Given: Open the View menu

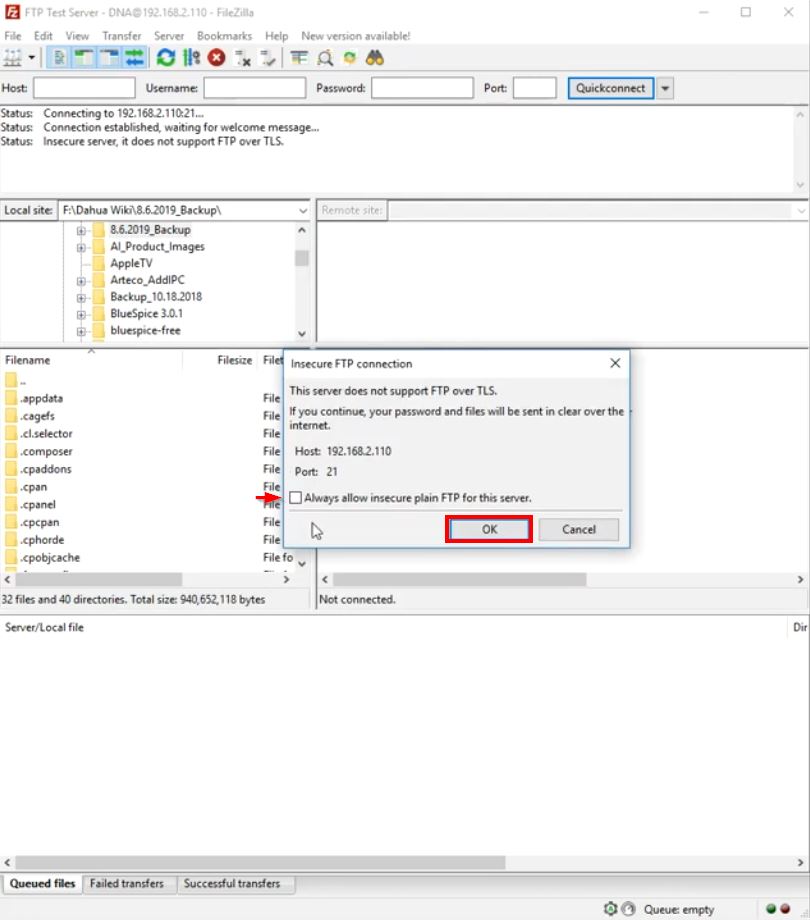Looking at the screenshot, I should [x=77, y=36].
